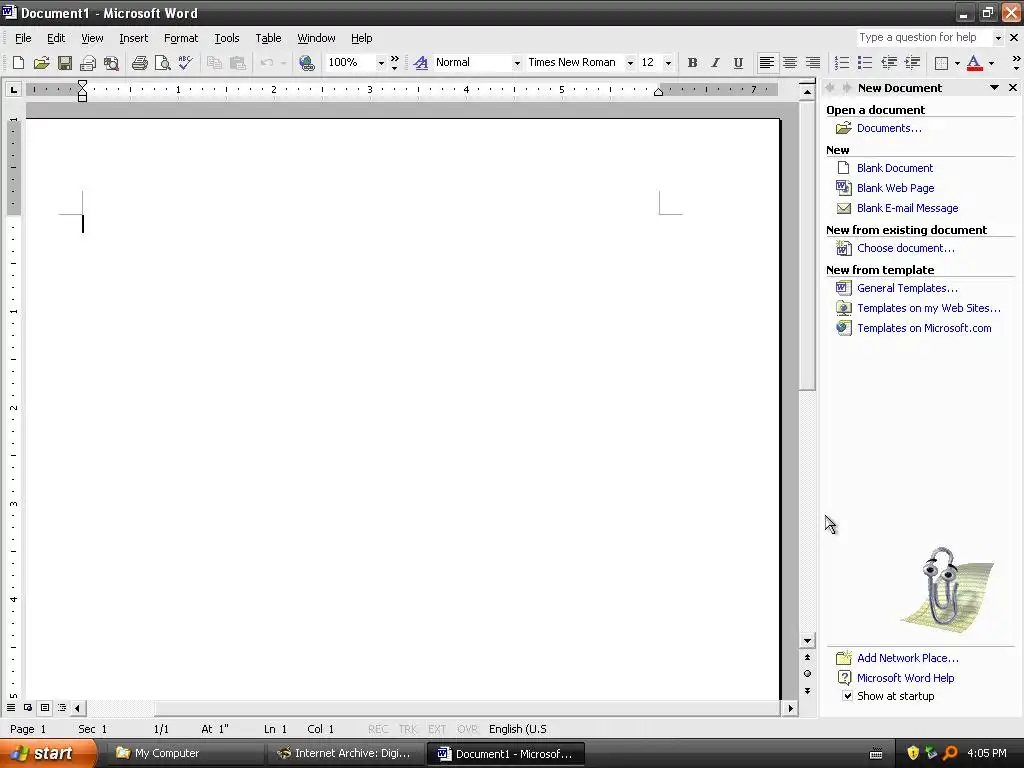Click the Center alignment icon
This screenshot has width=1024, height=768.
point(790,63)
